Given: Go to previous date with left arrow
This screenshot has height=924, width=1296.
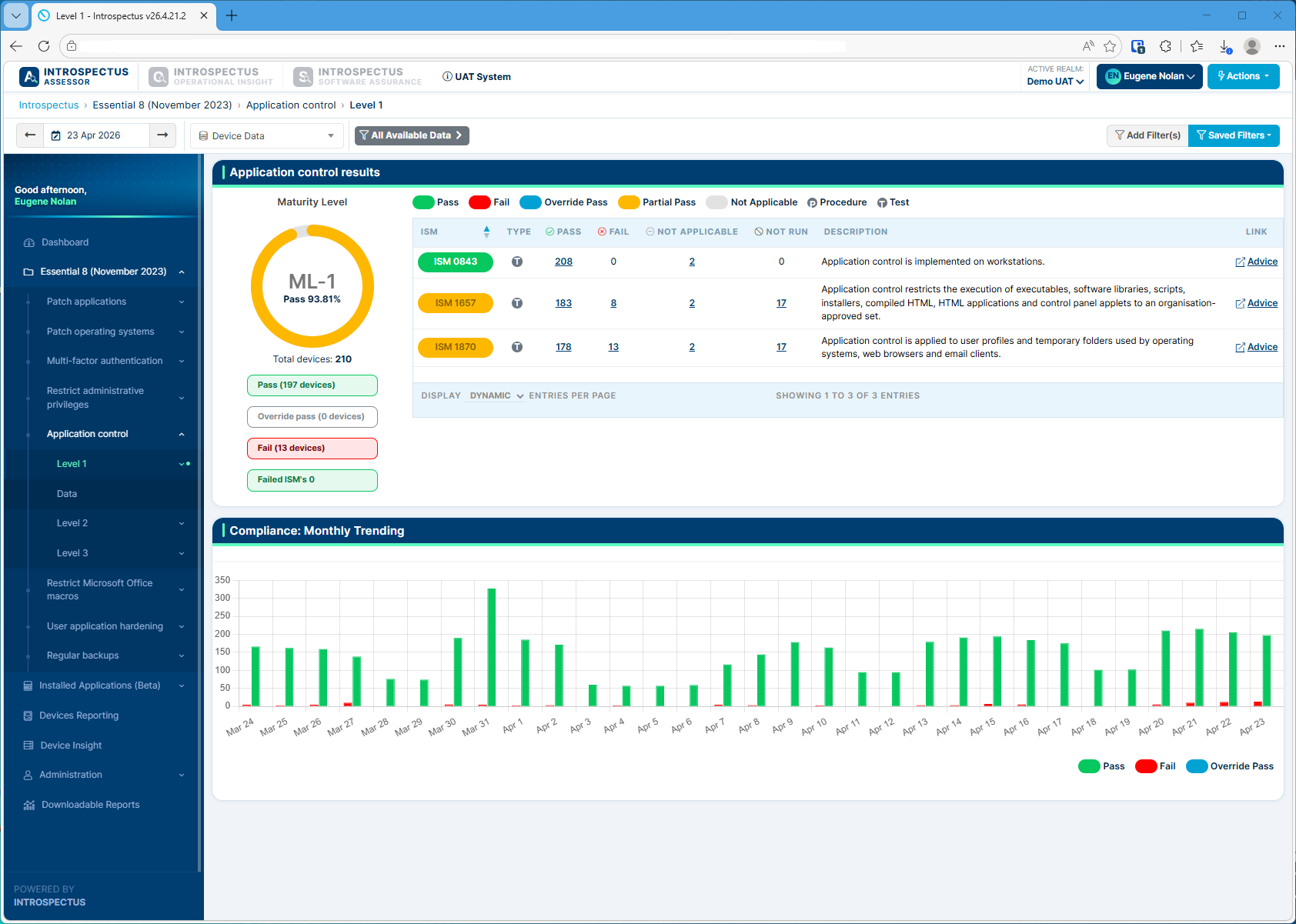Looking at the screenshot, I should (30, 135).
